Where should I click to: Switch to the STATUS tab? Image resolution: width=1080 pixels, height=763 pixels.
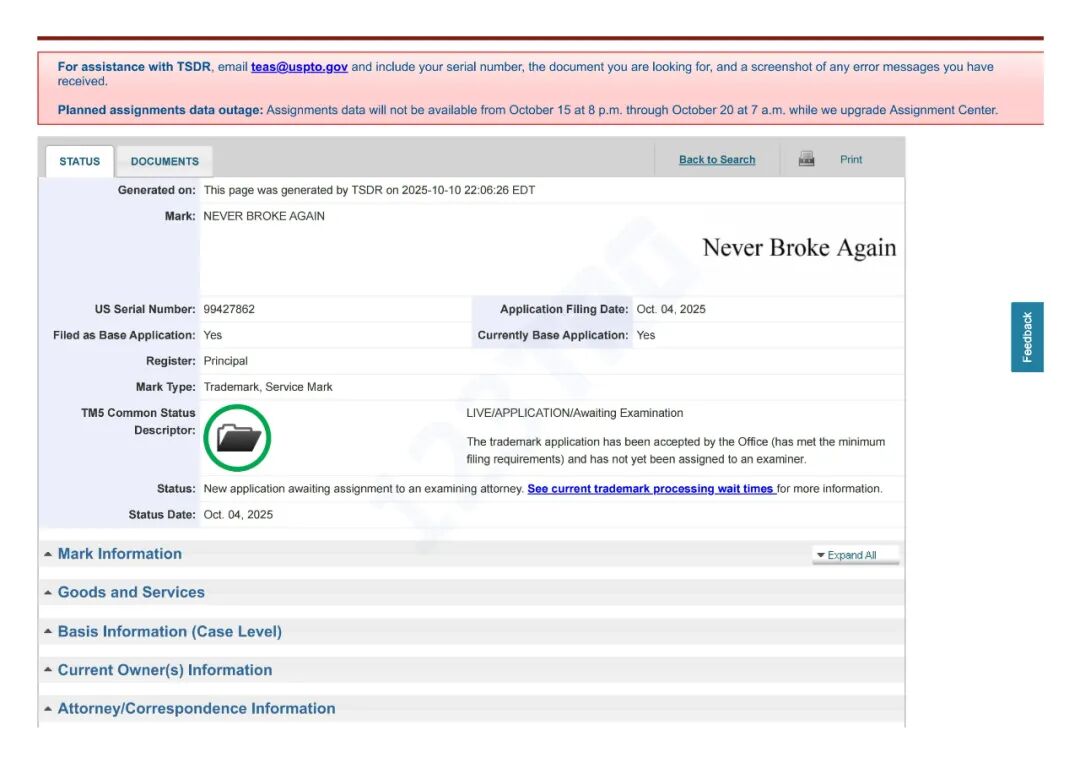(80, 161)
